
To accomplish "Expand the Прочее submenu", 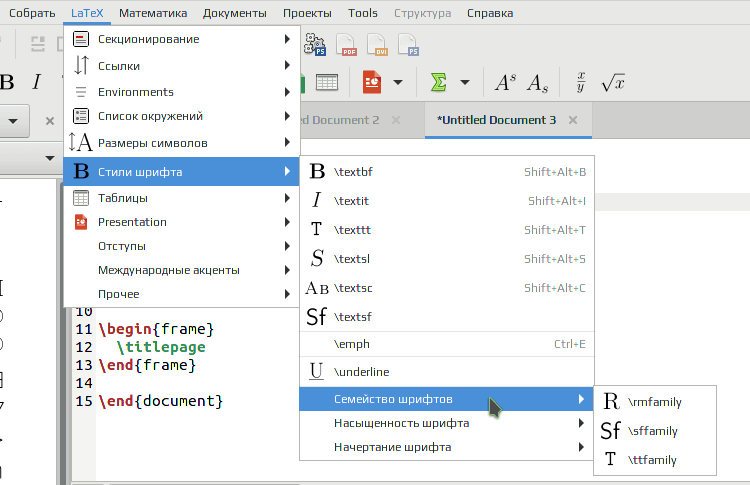I will tap(182, 294).
